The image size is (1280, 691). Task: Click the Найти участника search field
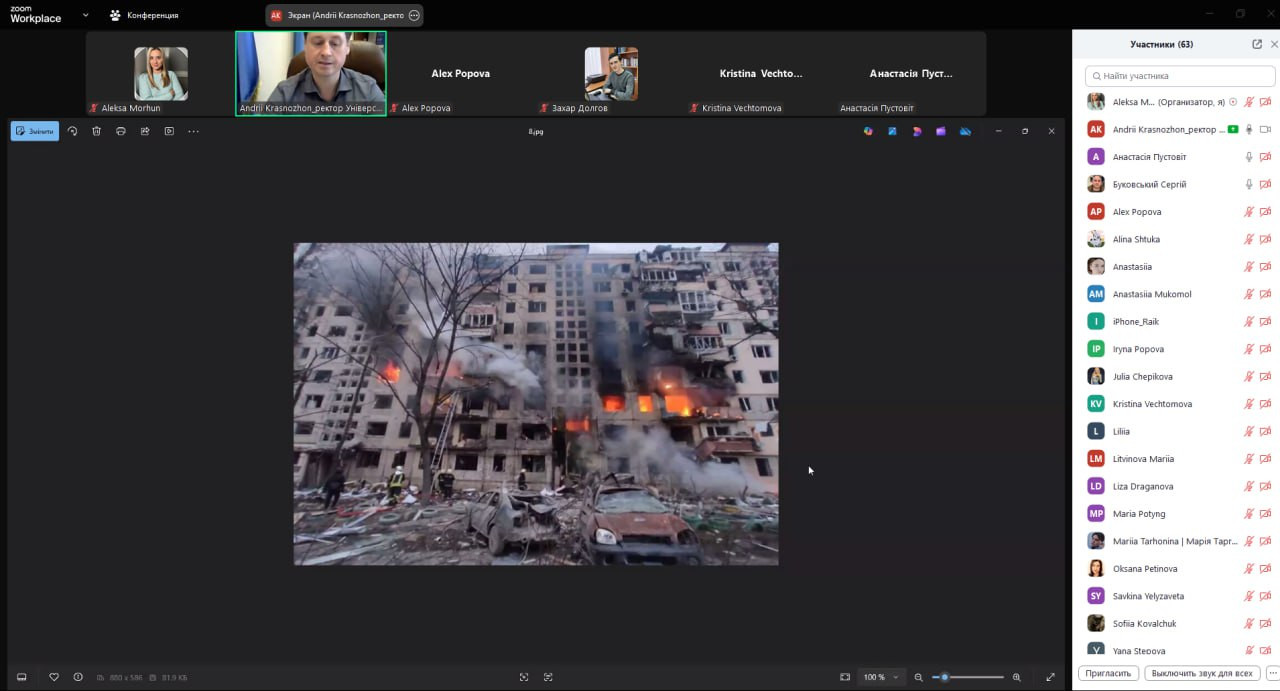coord(1180,76)
